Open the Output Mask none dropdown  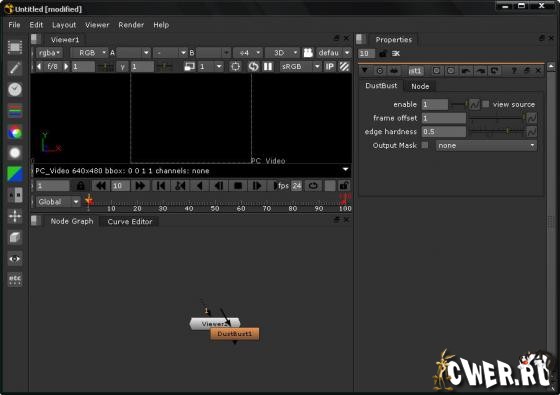(486, 145)
